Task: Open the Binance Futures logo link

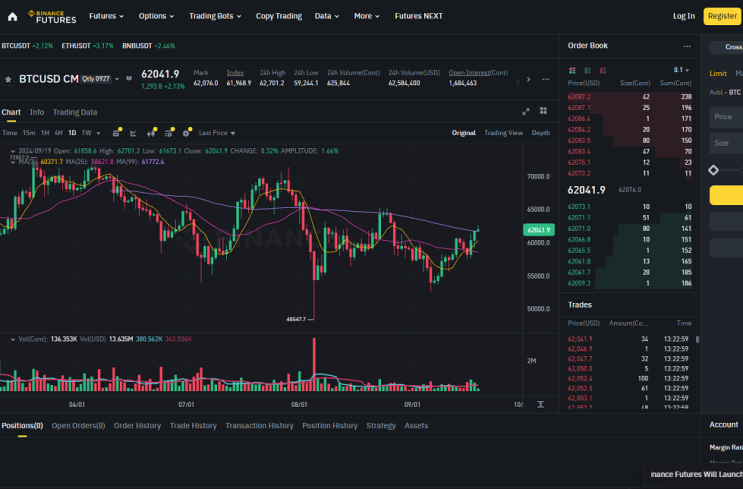Action: [x=52, y=17]
